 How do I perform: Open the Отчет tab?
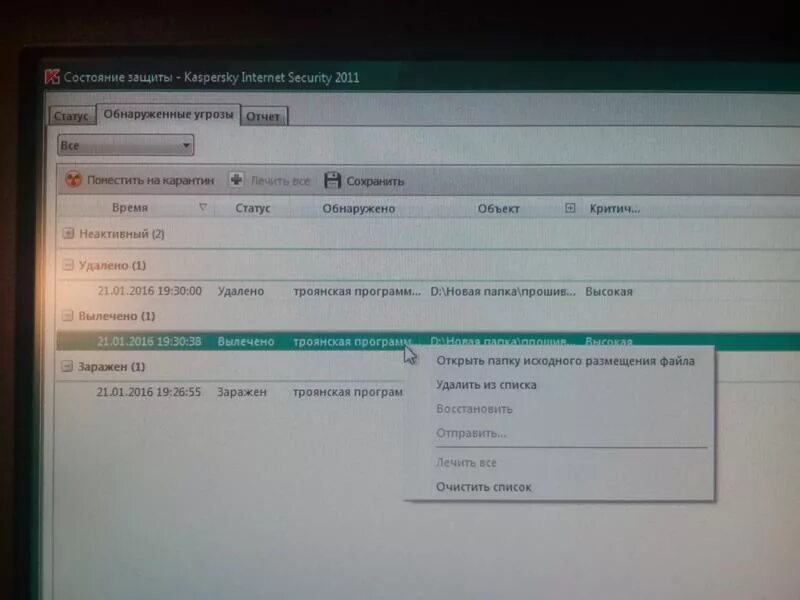263,116
